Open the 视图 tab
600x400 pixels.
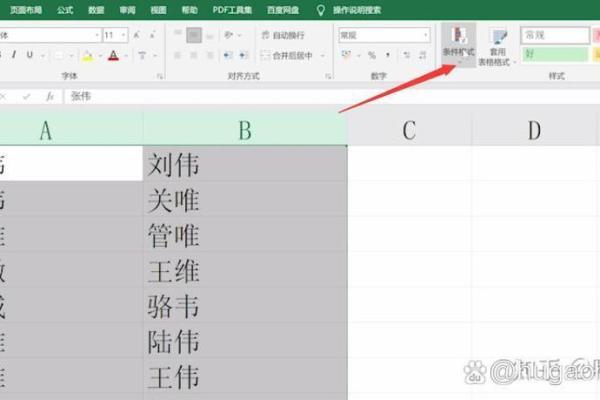[158, 10]
